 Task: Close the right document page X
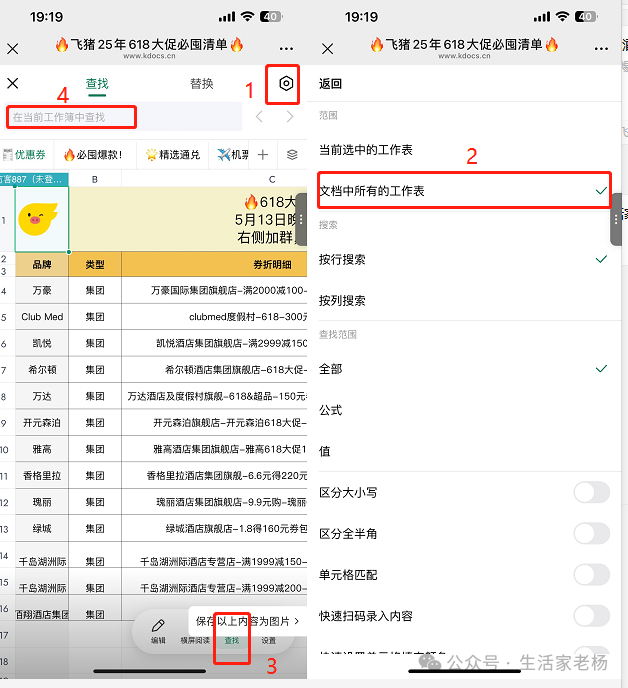pos(327,49)
